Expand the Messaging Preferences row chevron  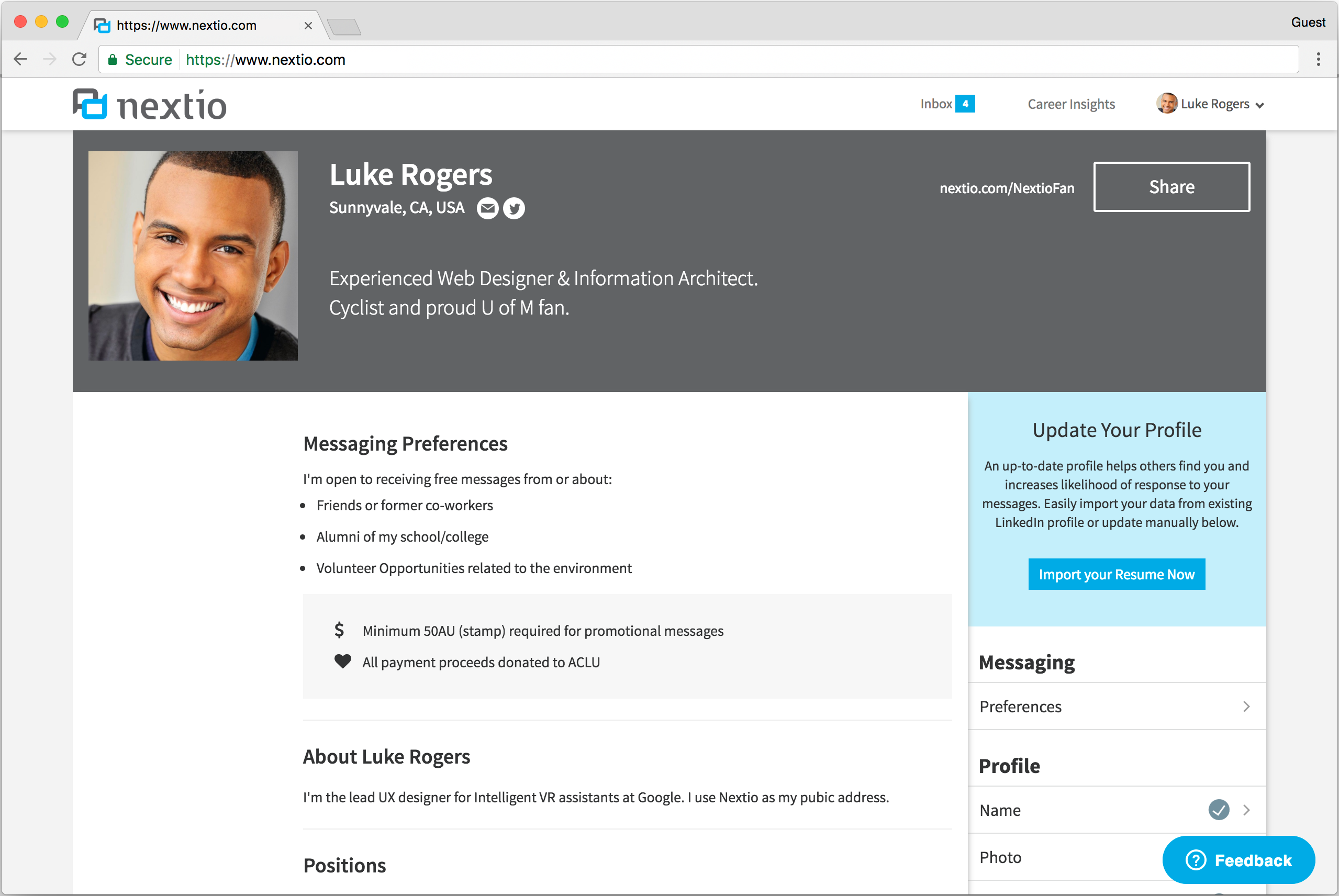(x=1246, y=707)
